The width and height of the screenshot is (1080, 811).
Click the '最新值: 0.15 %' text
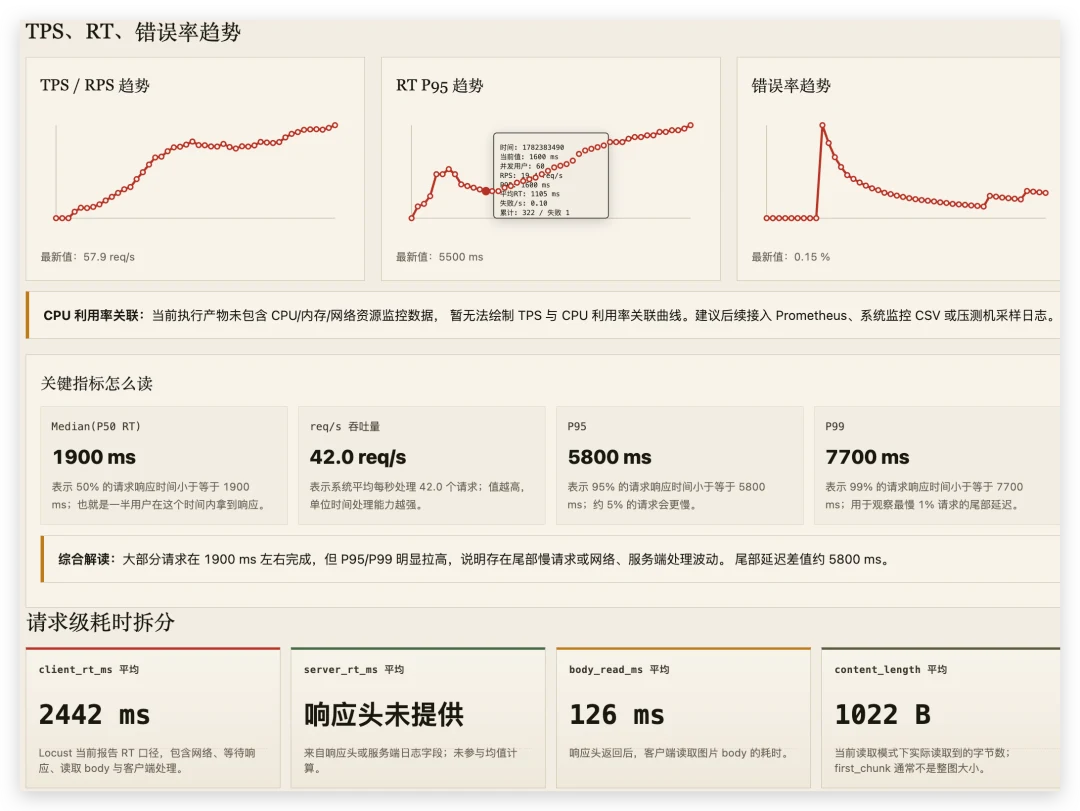tap(791, 257)
